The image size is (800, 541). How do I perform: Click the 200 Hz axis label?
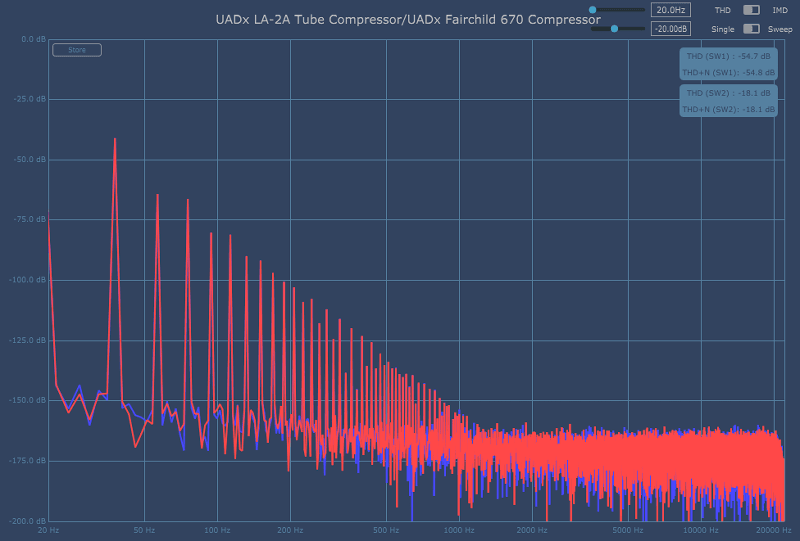pyautogui.click(x=290, y=530)
